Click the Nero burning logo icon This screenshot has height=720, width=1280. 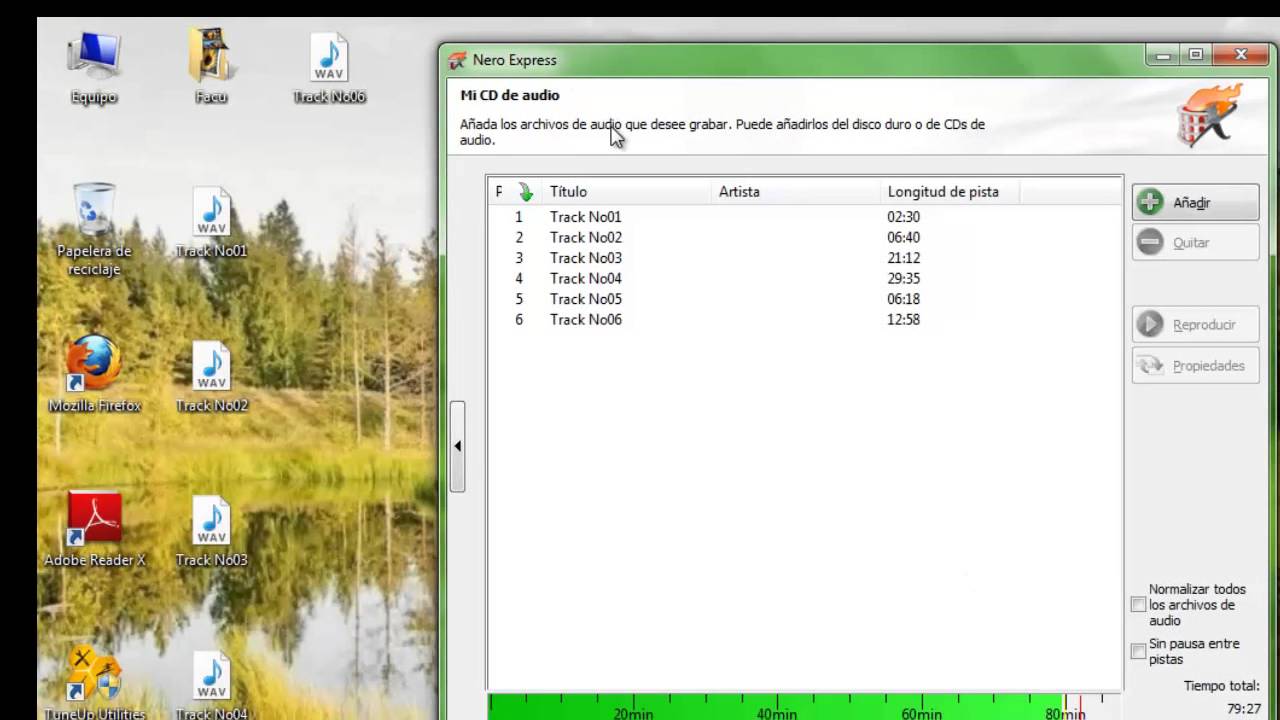(1209, 116)
